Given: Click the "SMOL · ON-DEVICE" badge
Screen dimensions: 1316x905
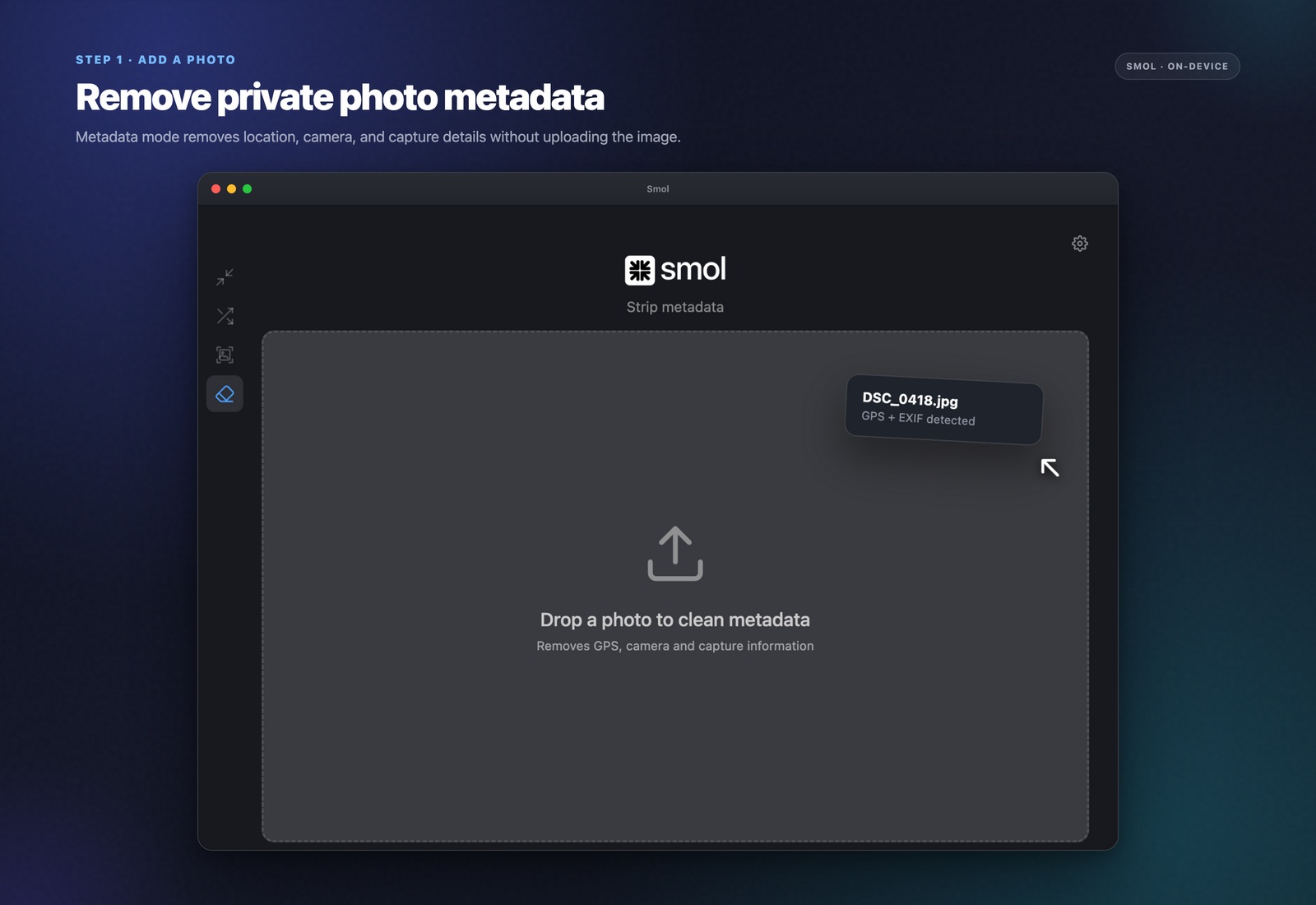Looking at the screenshot, I should pyautogui.click(x=1177, y=67).
